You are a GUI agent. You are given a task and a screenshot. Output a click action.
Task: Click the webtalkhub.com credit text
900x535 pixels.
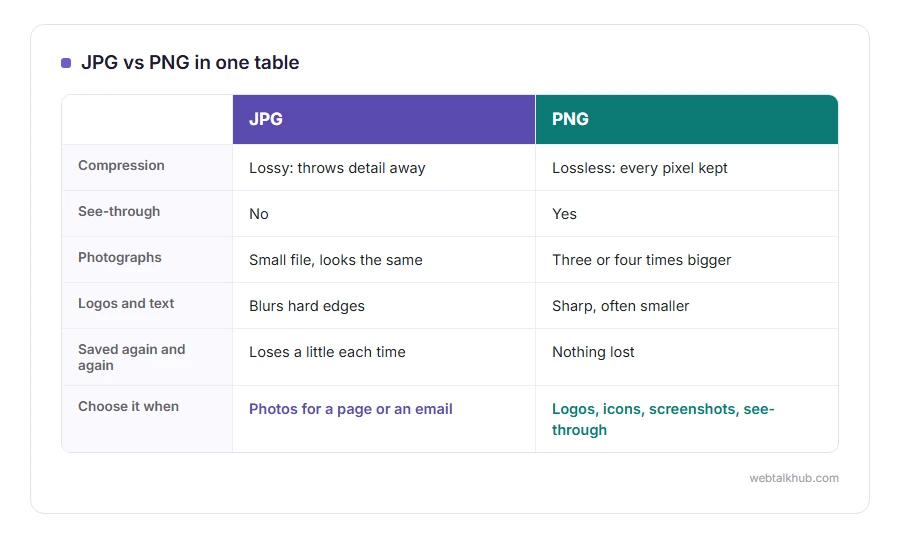coord(794,478)
